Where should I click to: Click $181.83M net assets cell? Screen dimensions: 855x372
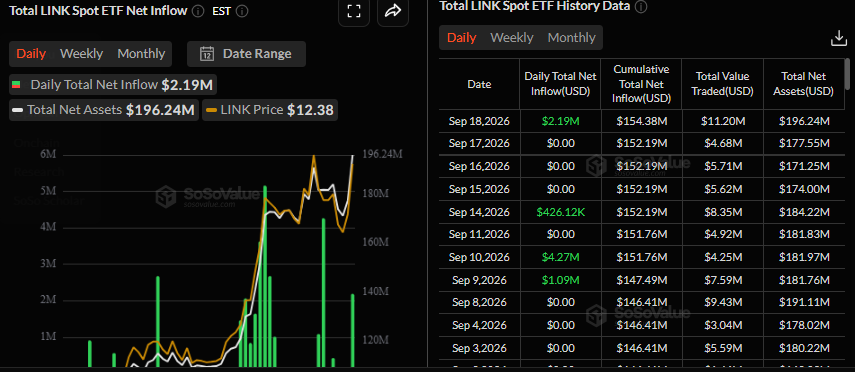click(804, 235)
